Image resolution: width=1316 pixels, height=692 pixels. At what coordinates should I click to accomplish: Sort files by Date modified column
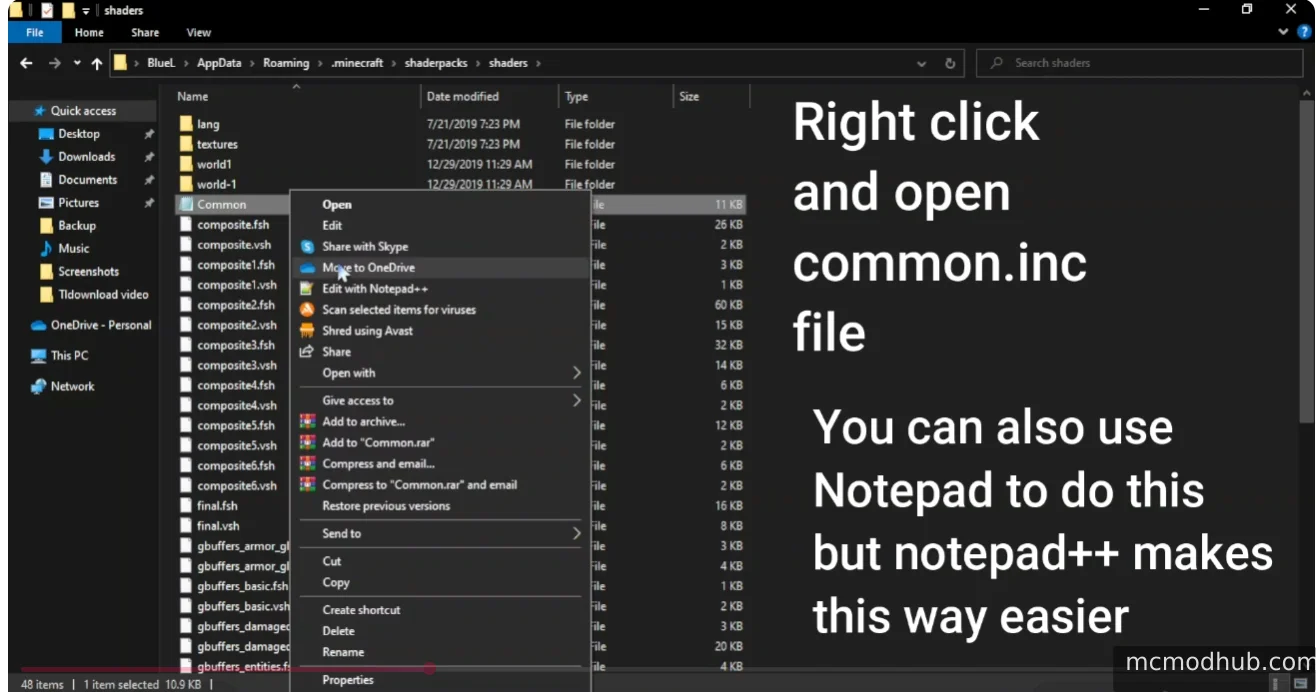tap(462, 97)
